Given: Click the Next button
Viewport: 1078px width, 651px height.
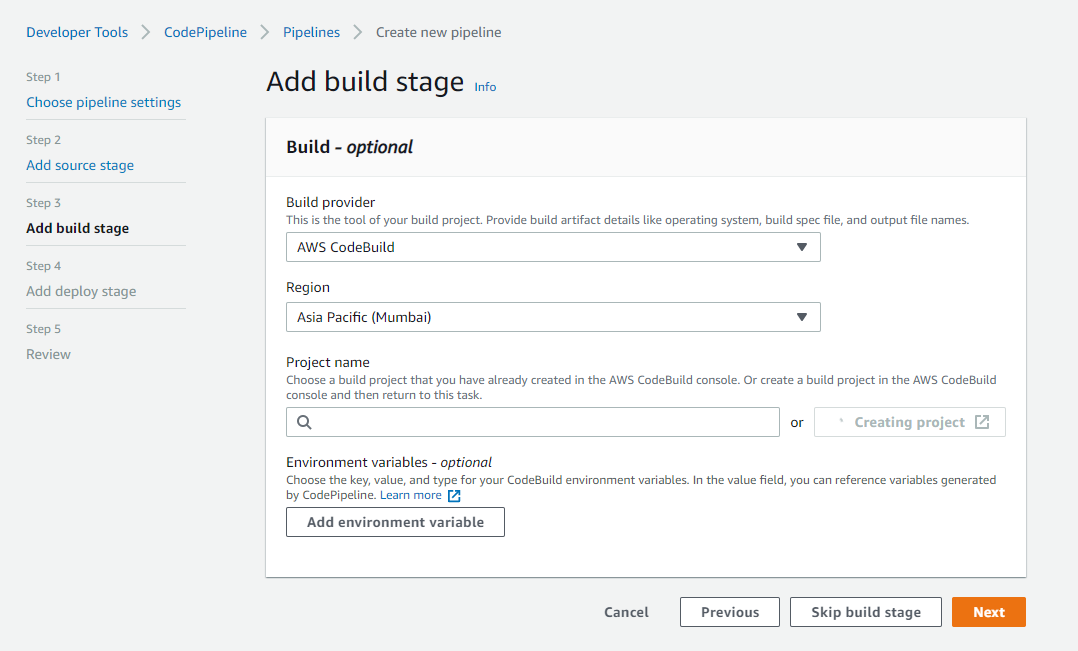Looking at the screenshot, I should click(988, 612).
